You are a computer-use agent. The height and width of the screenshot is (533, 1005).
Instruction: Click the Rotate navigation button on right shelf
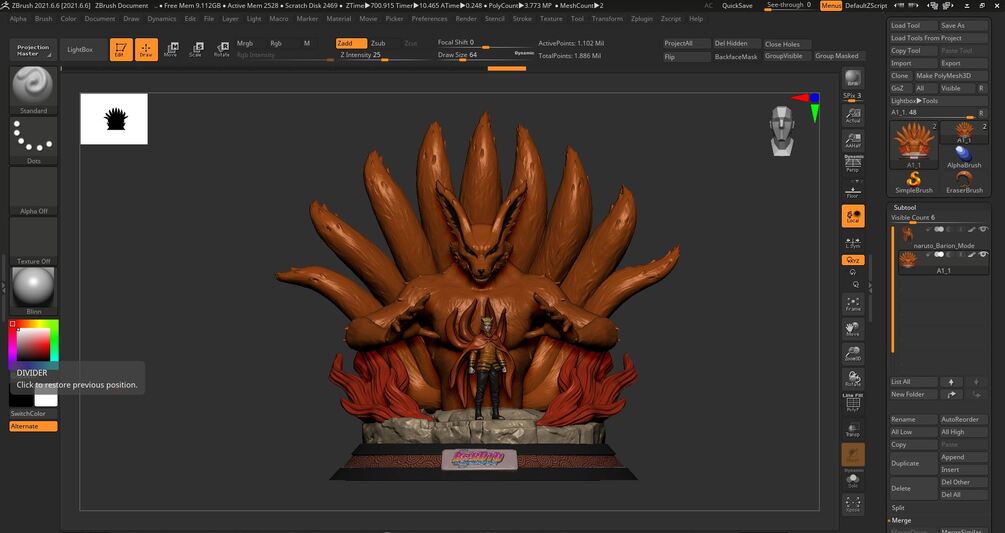(852, 379)
